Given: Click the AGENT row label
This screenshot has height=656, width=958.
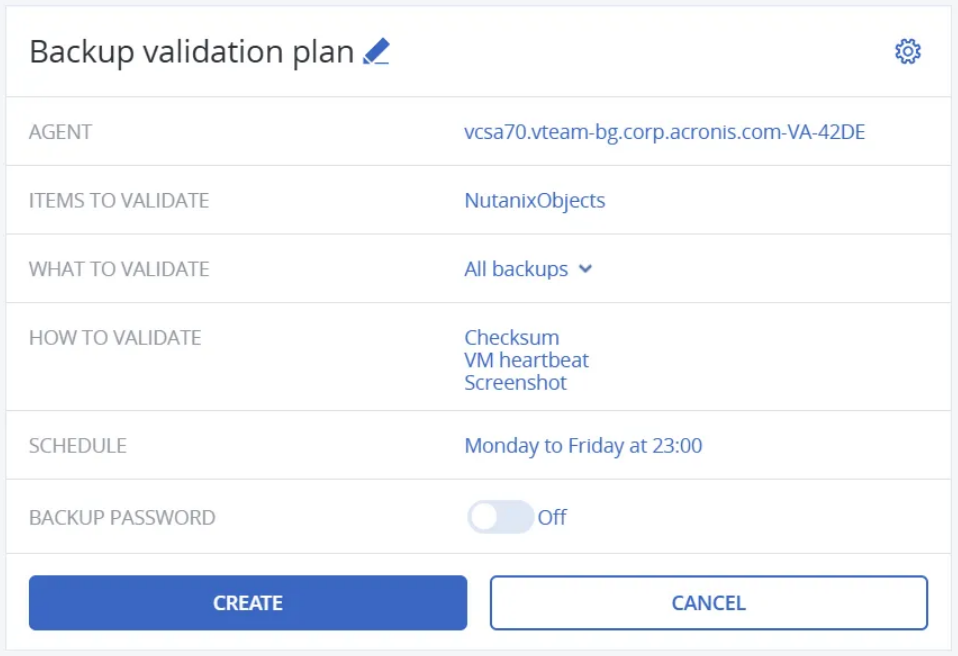Looking at the screenshot, I should 61,131.
